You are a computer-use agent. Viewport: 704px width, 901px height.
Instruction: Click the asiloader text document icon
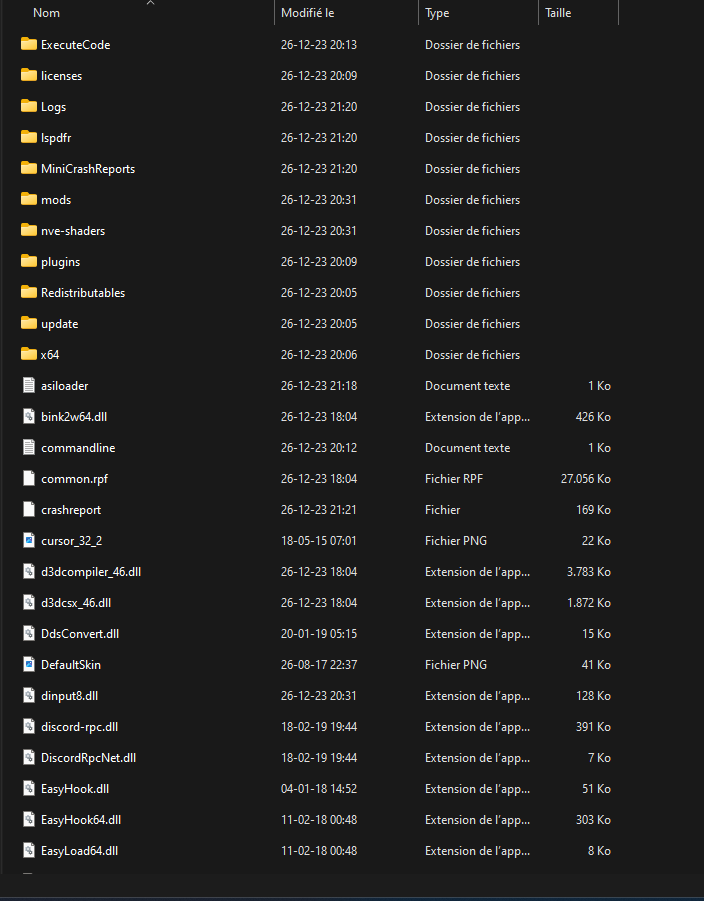click(x=29, y=386)
